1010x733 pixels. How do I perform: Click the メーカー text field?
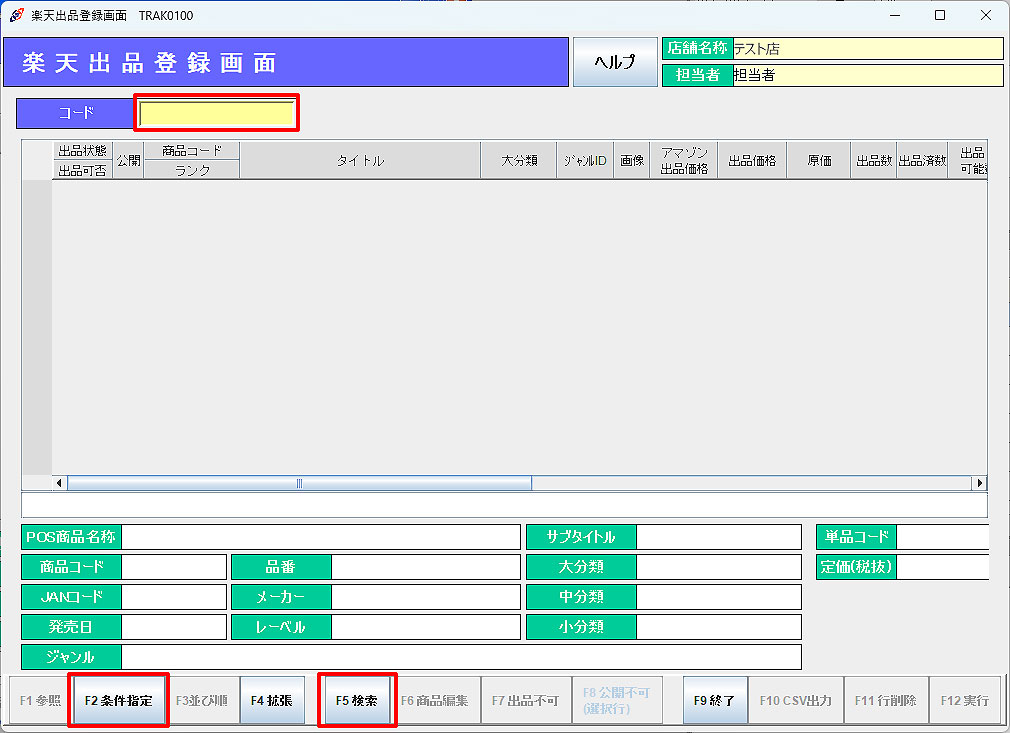[x=425, y=597]
